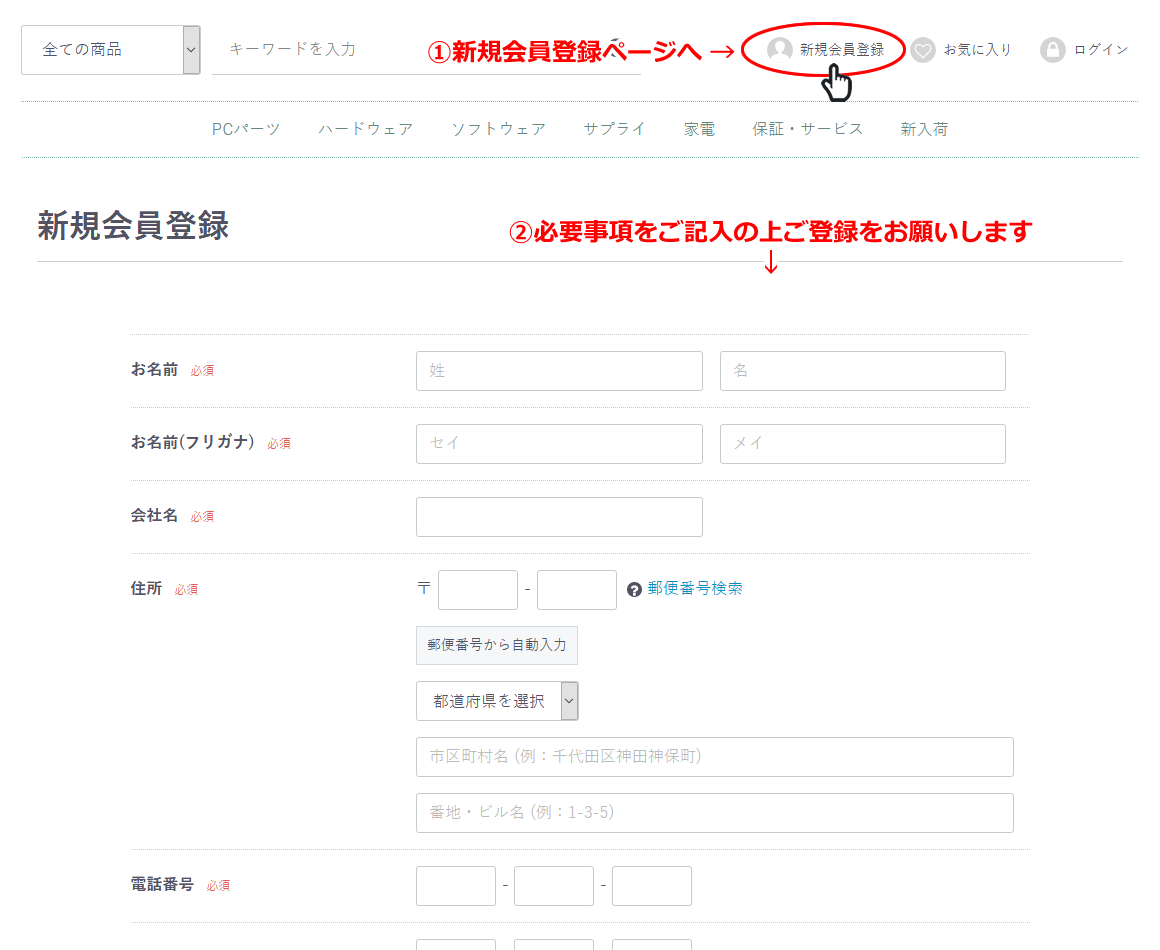The width and height of the screenshot is (1160, 950).
Task: View the 新入荷 products section
Action: click(x=924, y=128)
